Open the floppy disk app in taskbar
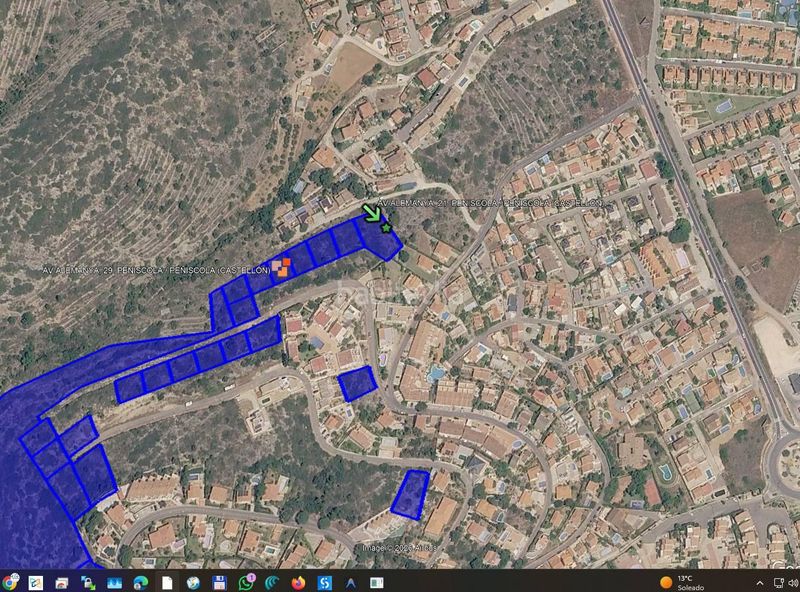Viewport: 800px width, 592px height. click(219, 582)
